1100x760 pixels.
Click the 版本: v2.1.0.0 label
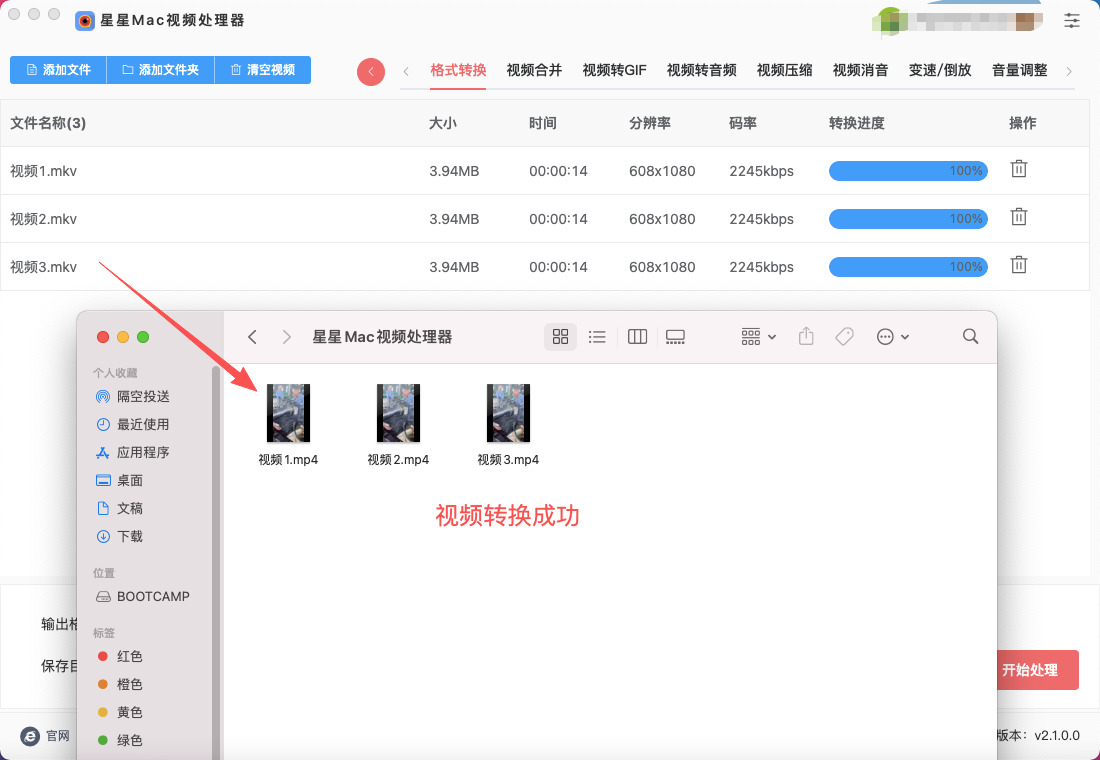[1038, 735]
